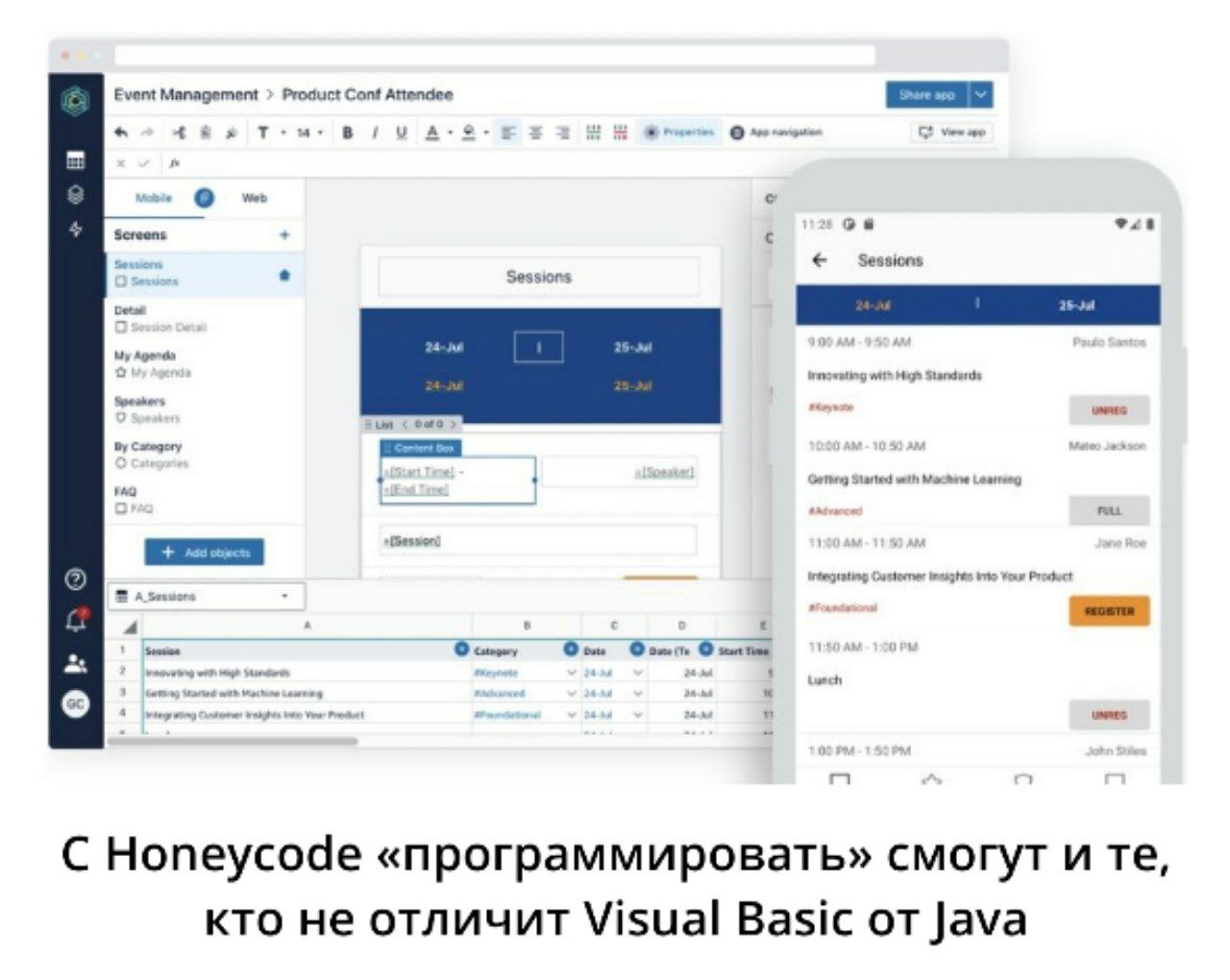Tap the back arrow on phone preview
1230x980 pixels.
[820, 260]
